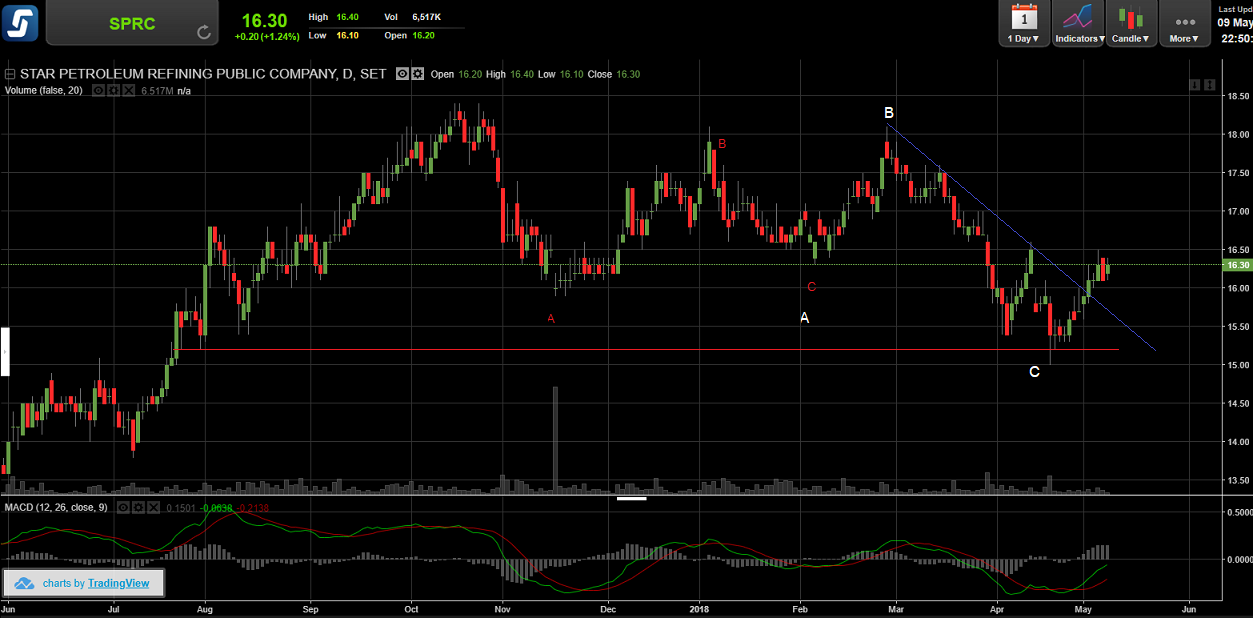Click the Volume (false, 20) legend label
This screenshot has width=1253, height=618.
tap(46, 90)
